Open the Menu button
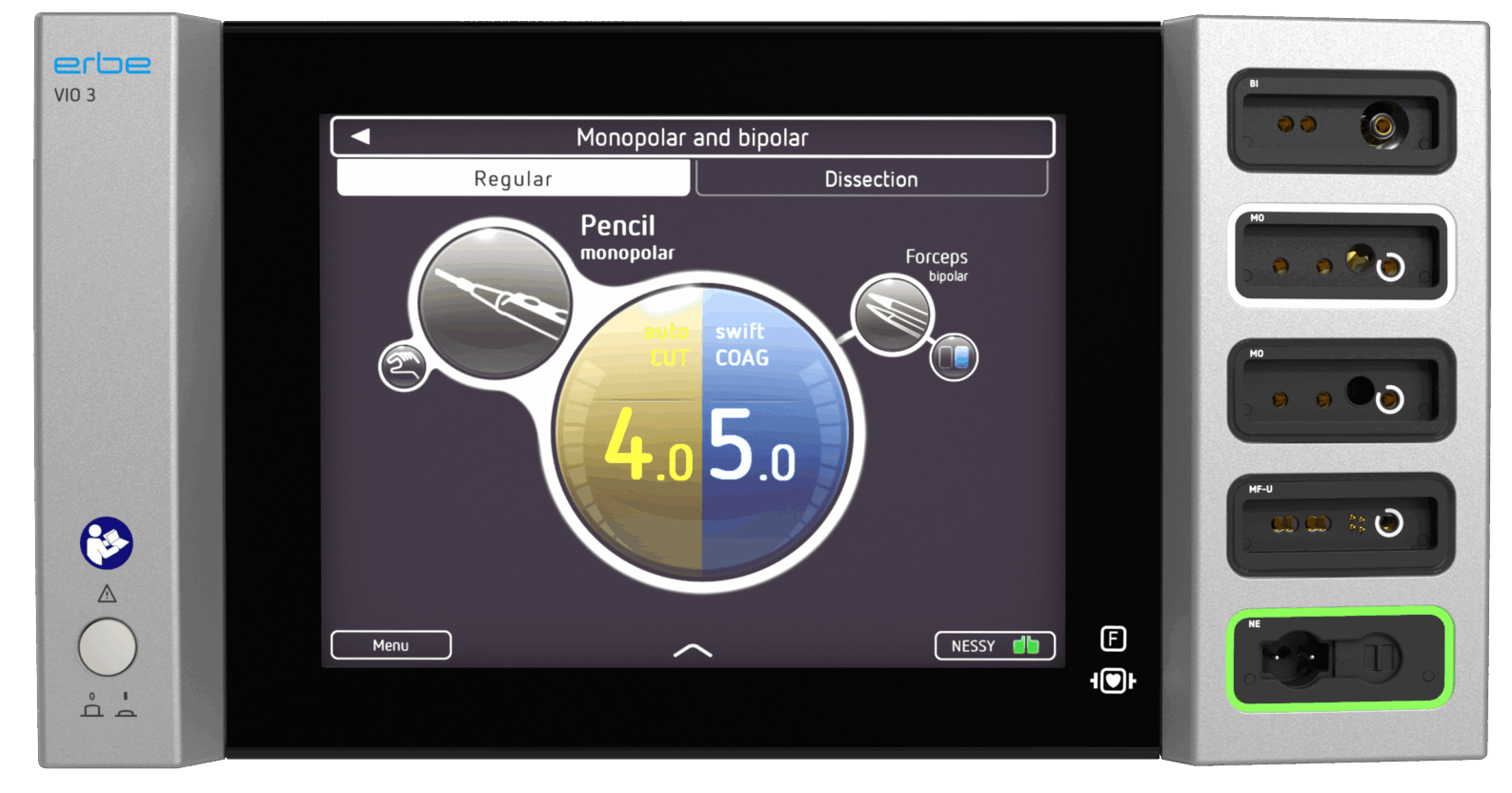This screenshot has height=793, width=1512. click(391, 645)
